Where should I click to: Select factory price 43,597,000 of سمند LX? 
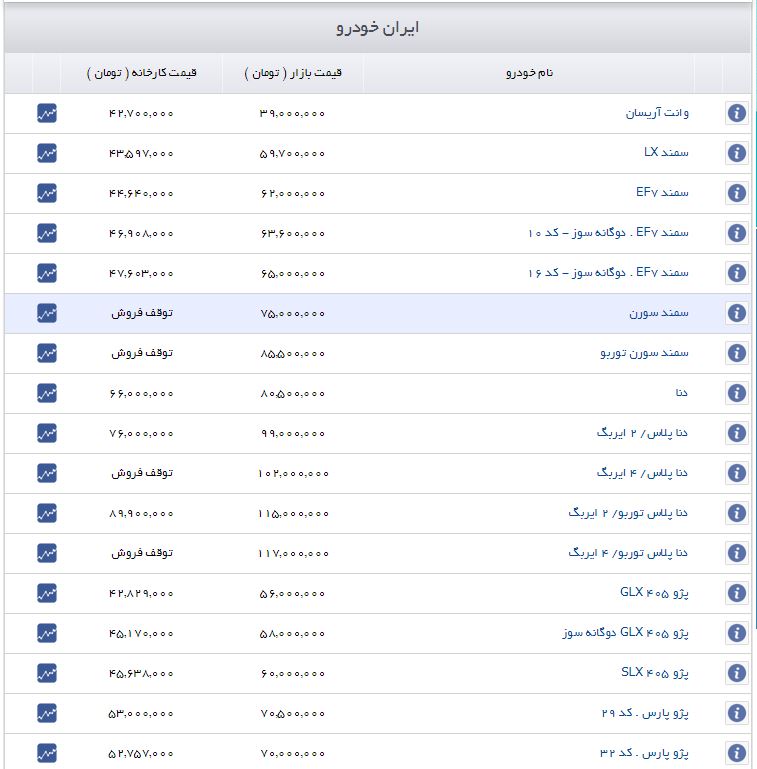click(x=141, y=154)
